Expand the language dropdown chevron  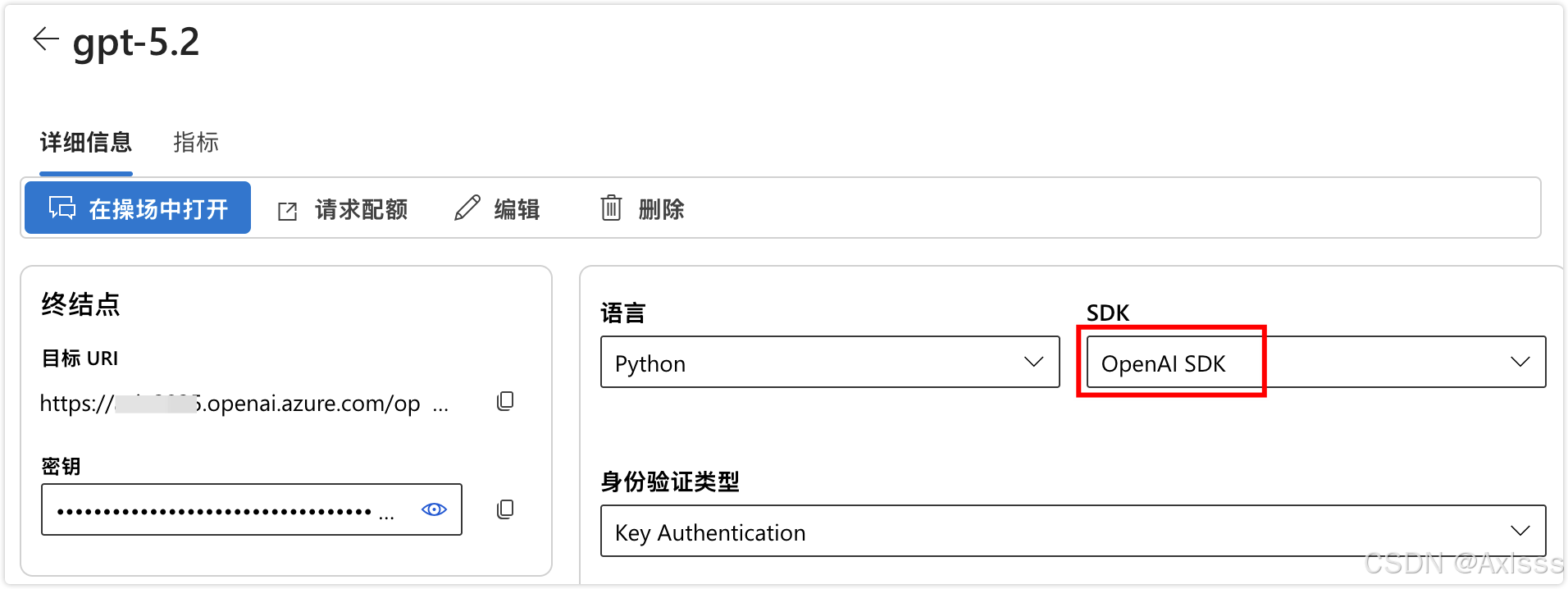click(x=1033, y=362)
